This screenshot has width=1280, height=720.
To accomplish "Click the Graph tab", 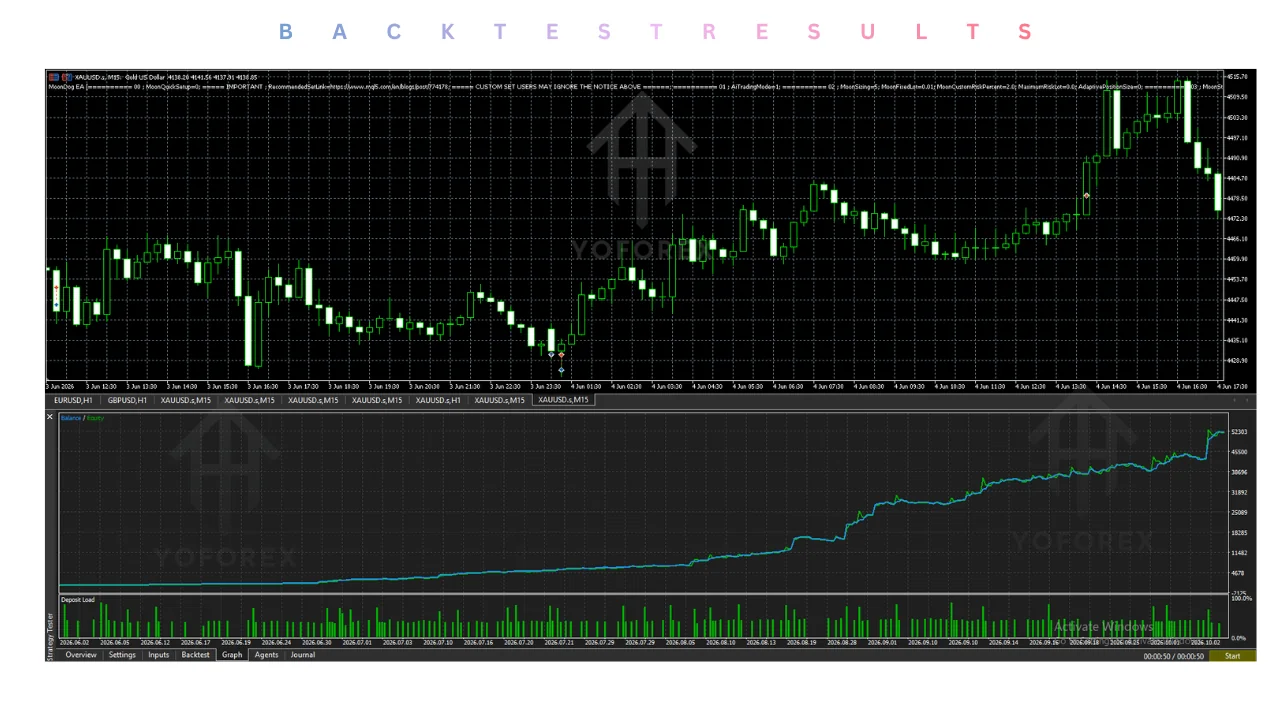I will [232, 655].
